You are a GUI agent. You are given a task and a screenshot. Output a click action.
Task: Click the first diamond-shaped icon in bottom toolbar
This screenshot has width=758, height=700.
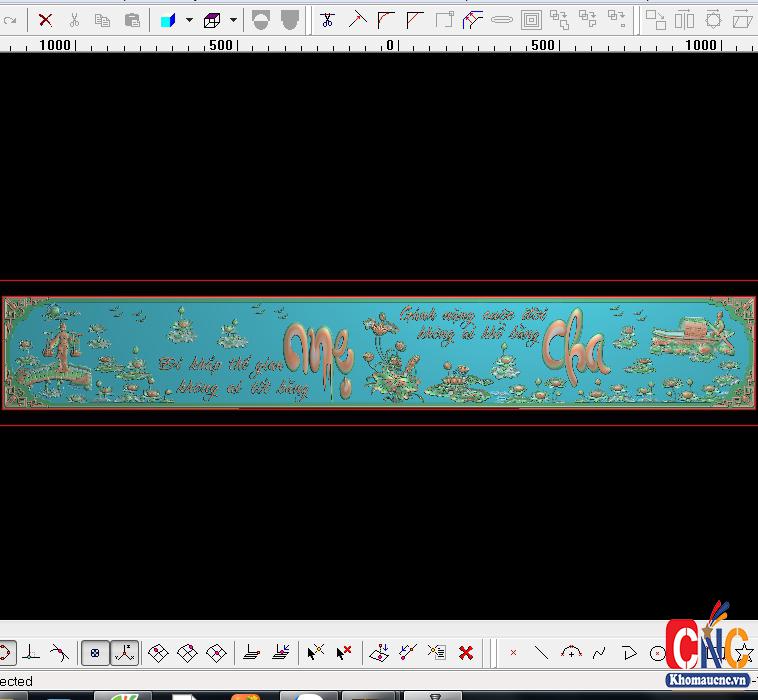point(158,653)
